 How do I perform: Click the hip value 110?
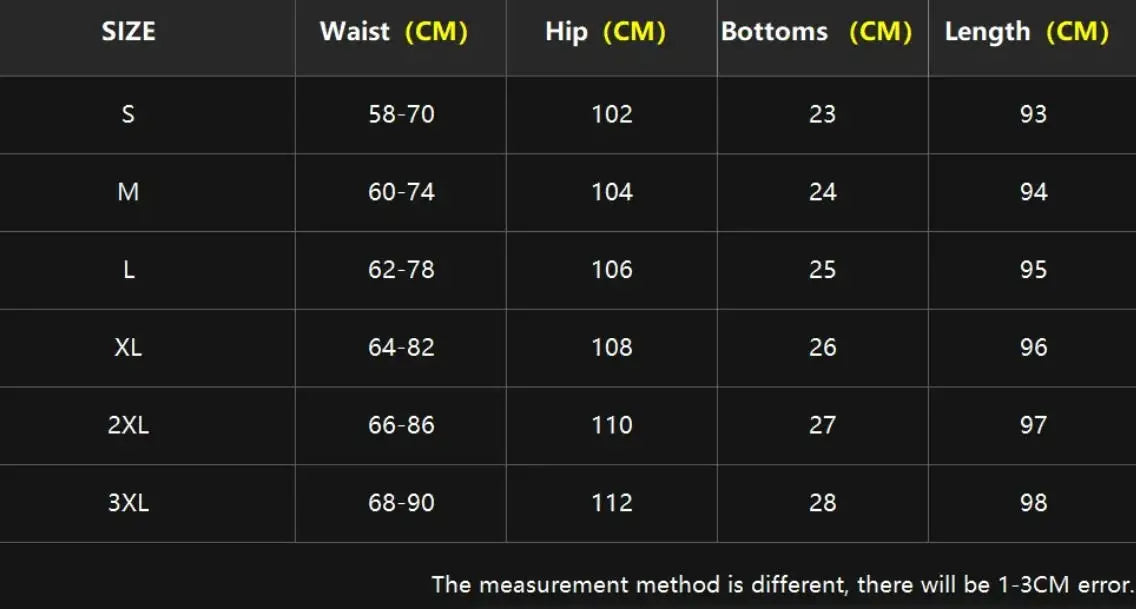tap(612, 425)
